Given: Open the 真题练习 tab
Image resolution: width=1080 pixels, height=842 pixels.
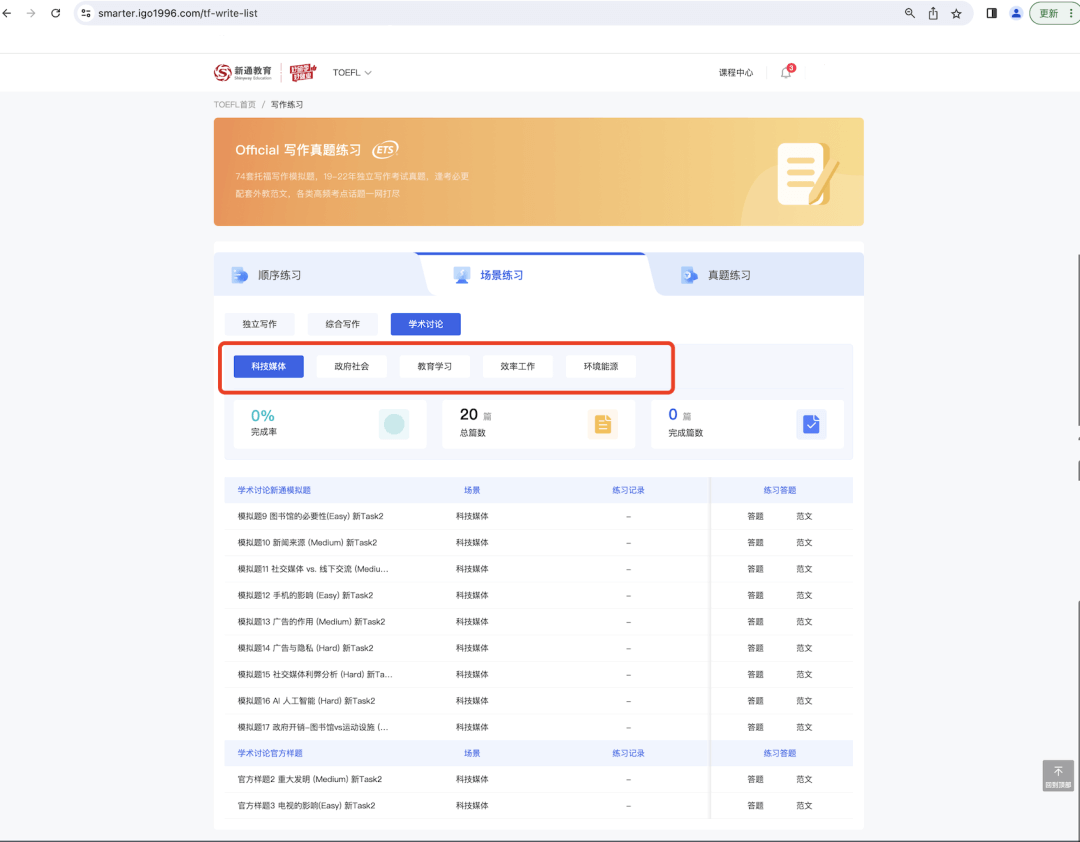Looking at the screenshot, I should point(729,275).
